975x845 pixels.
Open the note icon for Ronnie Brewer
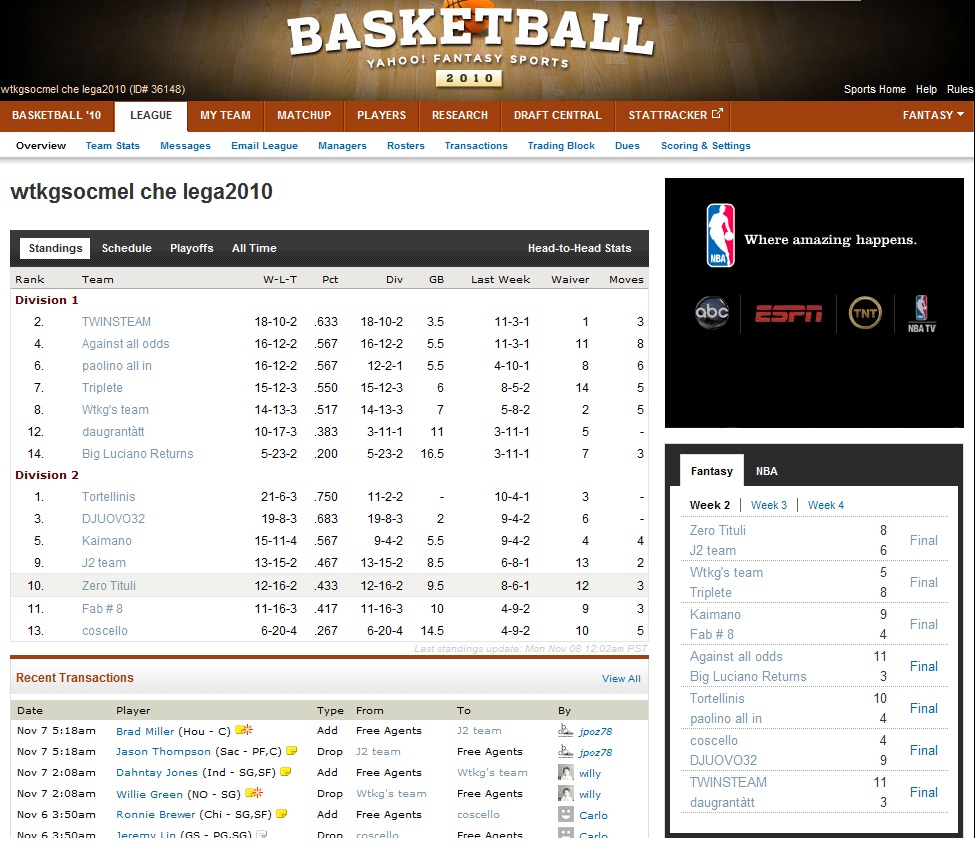click(282, 814)
